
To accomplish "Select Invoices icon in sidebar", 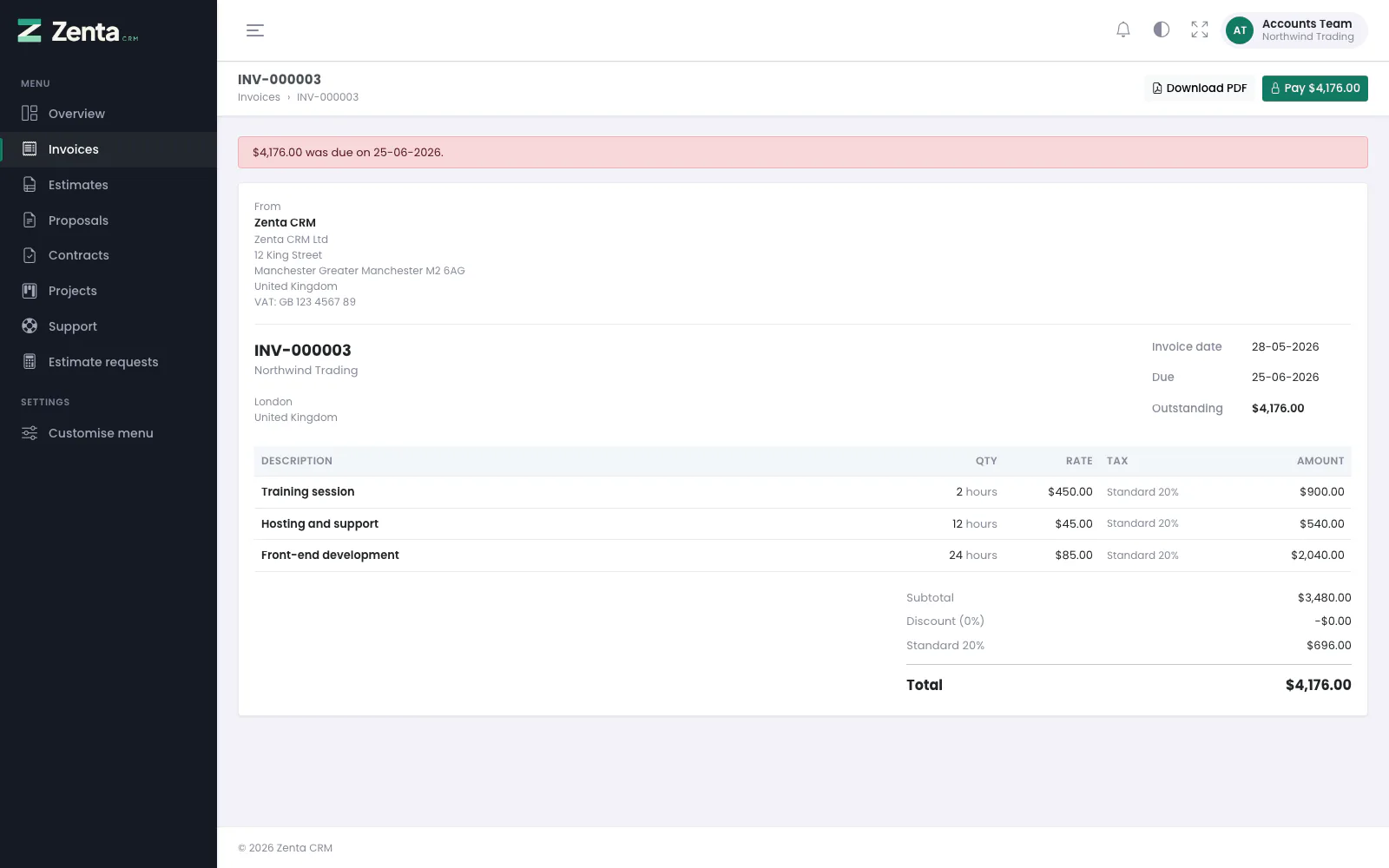I will tap(30, 149).
